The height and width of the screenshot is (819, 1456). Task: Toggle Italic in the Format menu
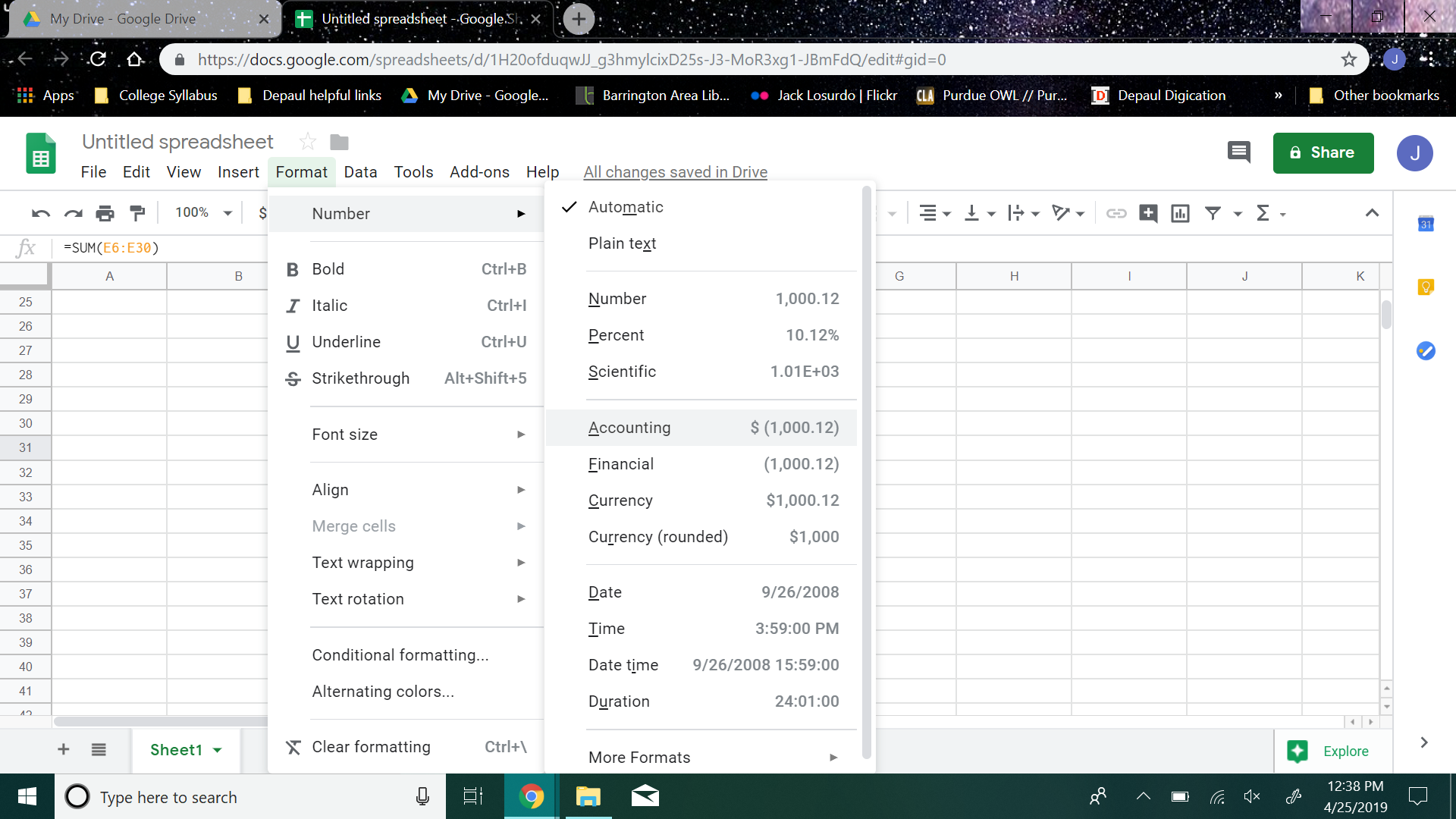tap(406, 306)
